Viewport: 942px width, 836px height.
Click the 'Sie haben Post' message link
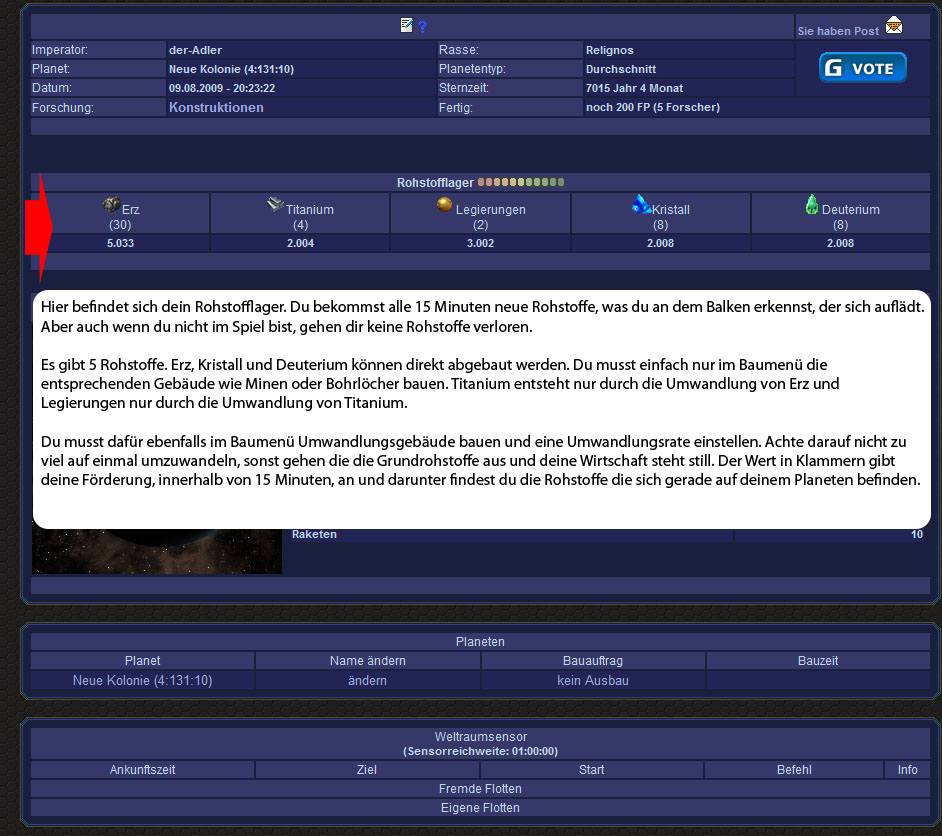tap(838, 31)
